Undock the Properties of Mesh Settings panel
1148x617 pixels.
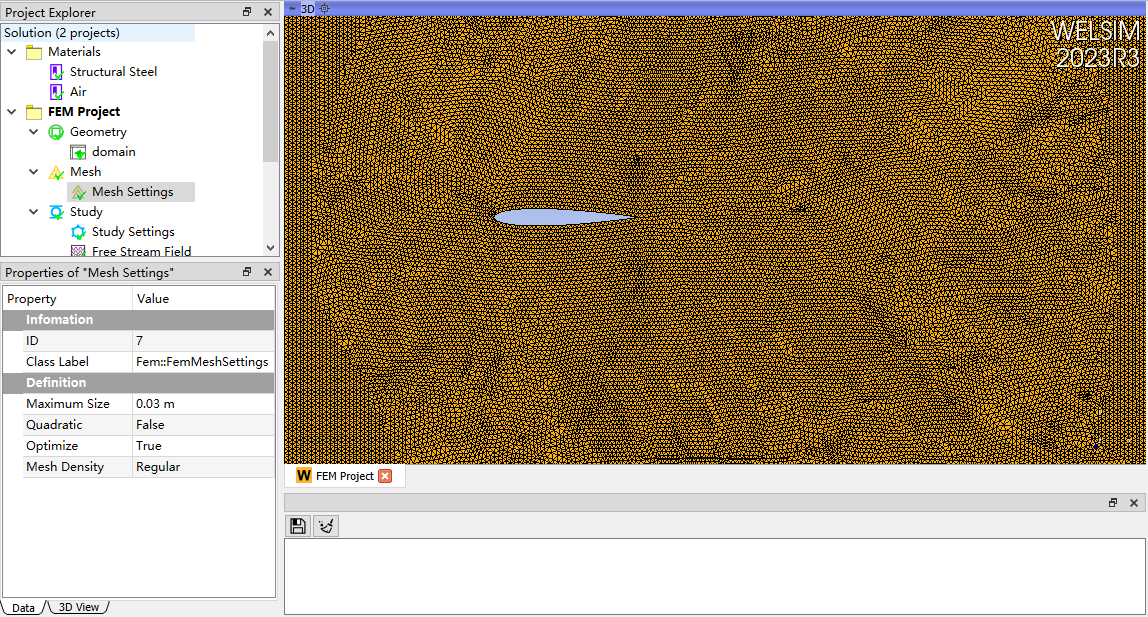(x=246, y=271)
